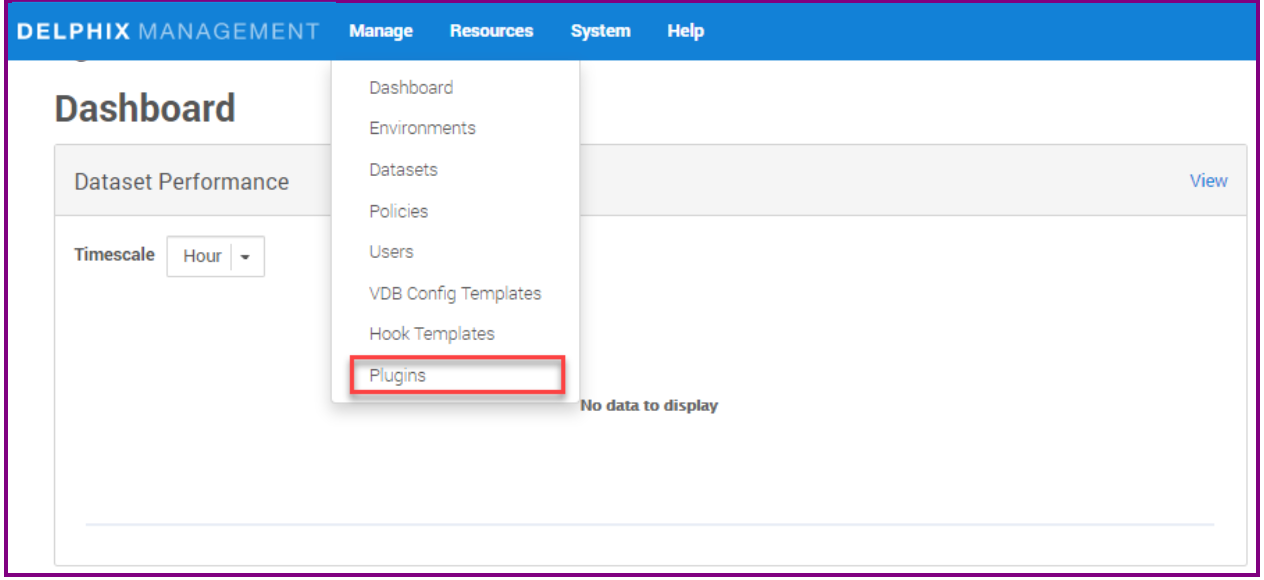The height and width of the screenshot is (580, 1264).
Task: Open the Help menu
Action: point(685,31)
